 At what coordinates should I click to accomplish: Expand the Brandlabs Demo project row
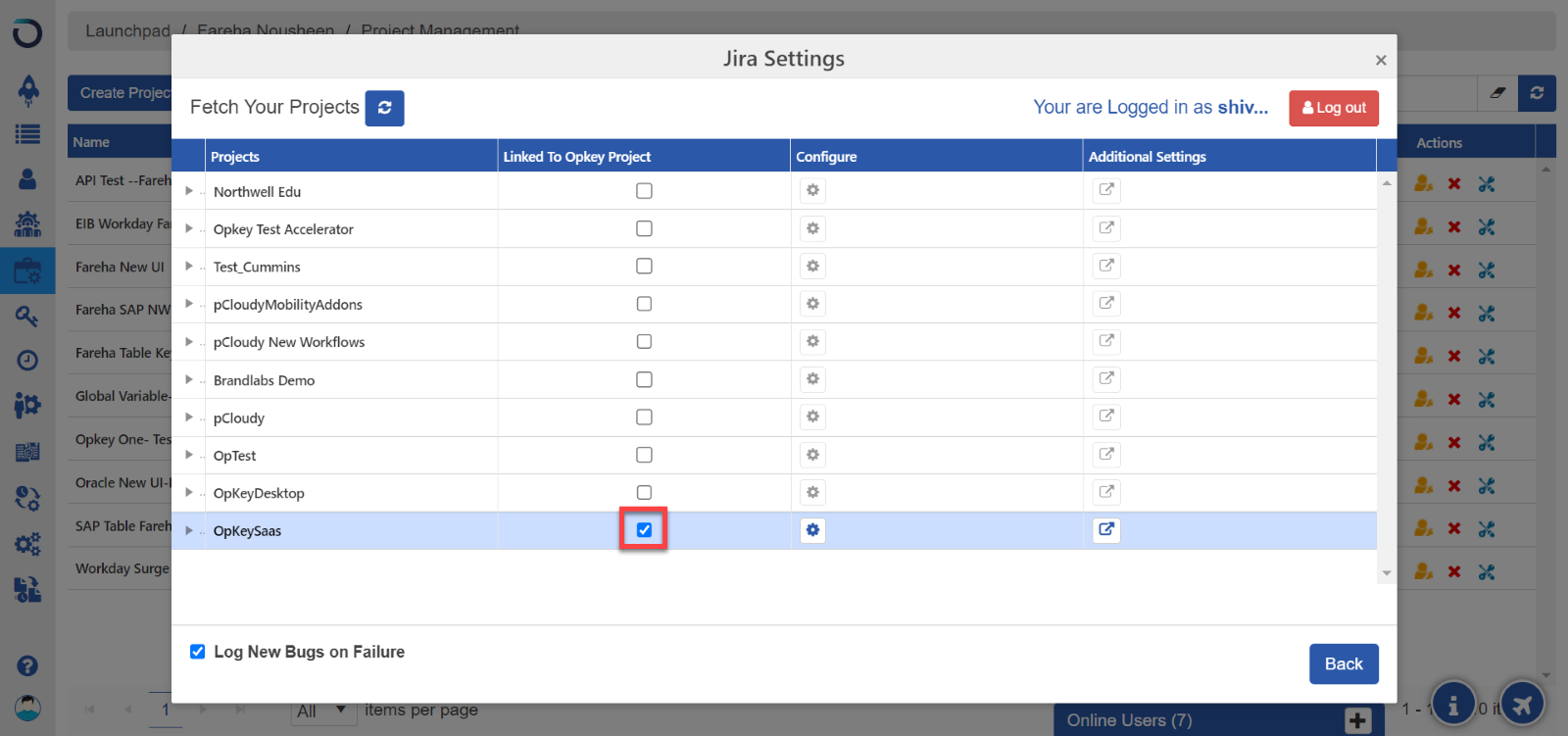tap(189, 379)
